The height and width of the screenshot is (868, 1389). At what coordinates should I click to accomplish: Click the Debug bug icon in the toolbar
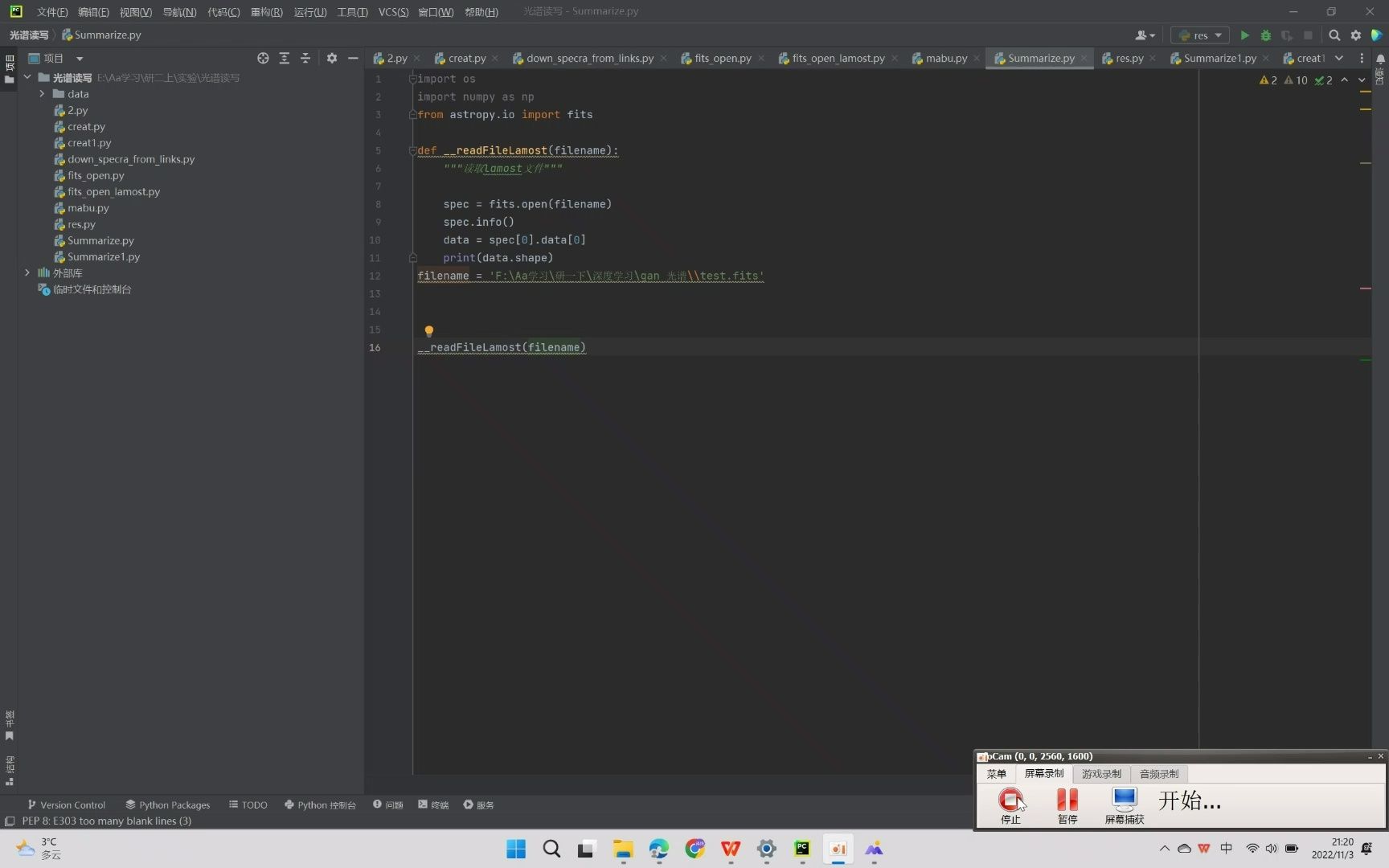click(x=1265, y=35)
